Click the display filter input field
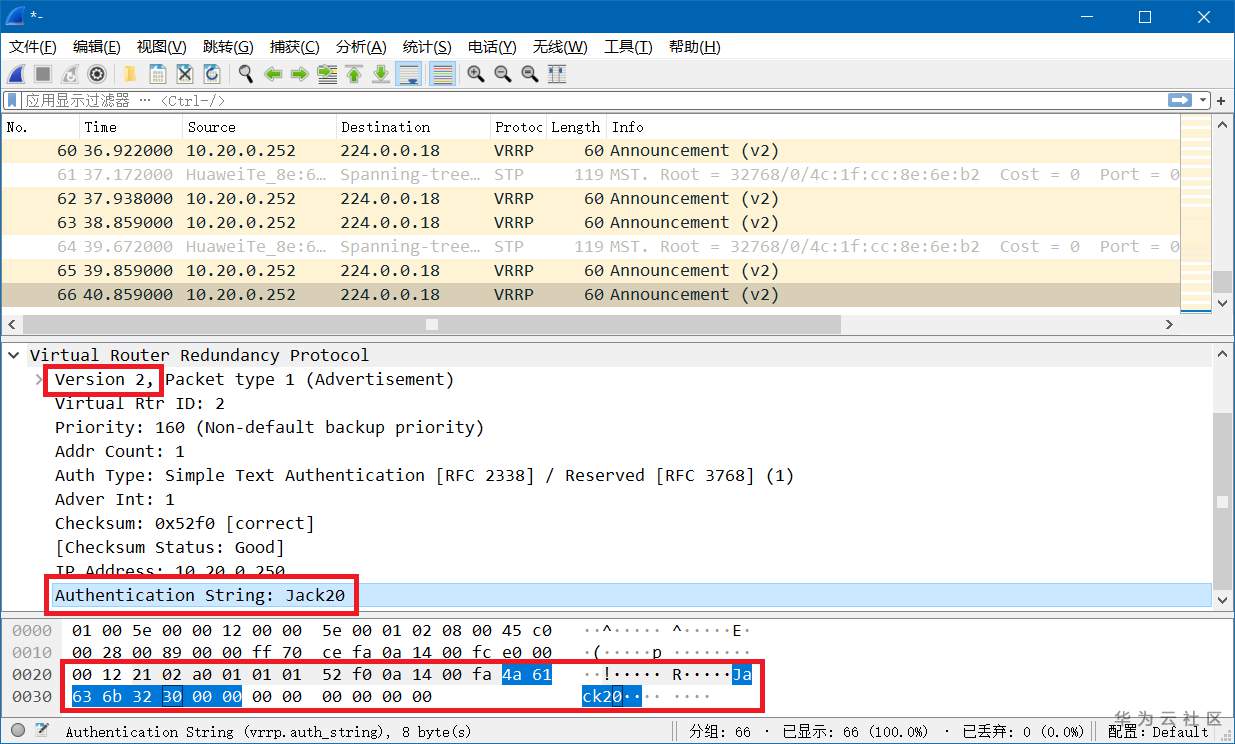Screen dimensions: 1235x744 (x=594, y=100)
